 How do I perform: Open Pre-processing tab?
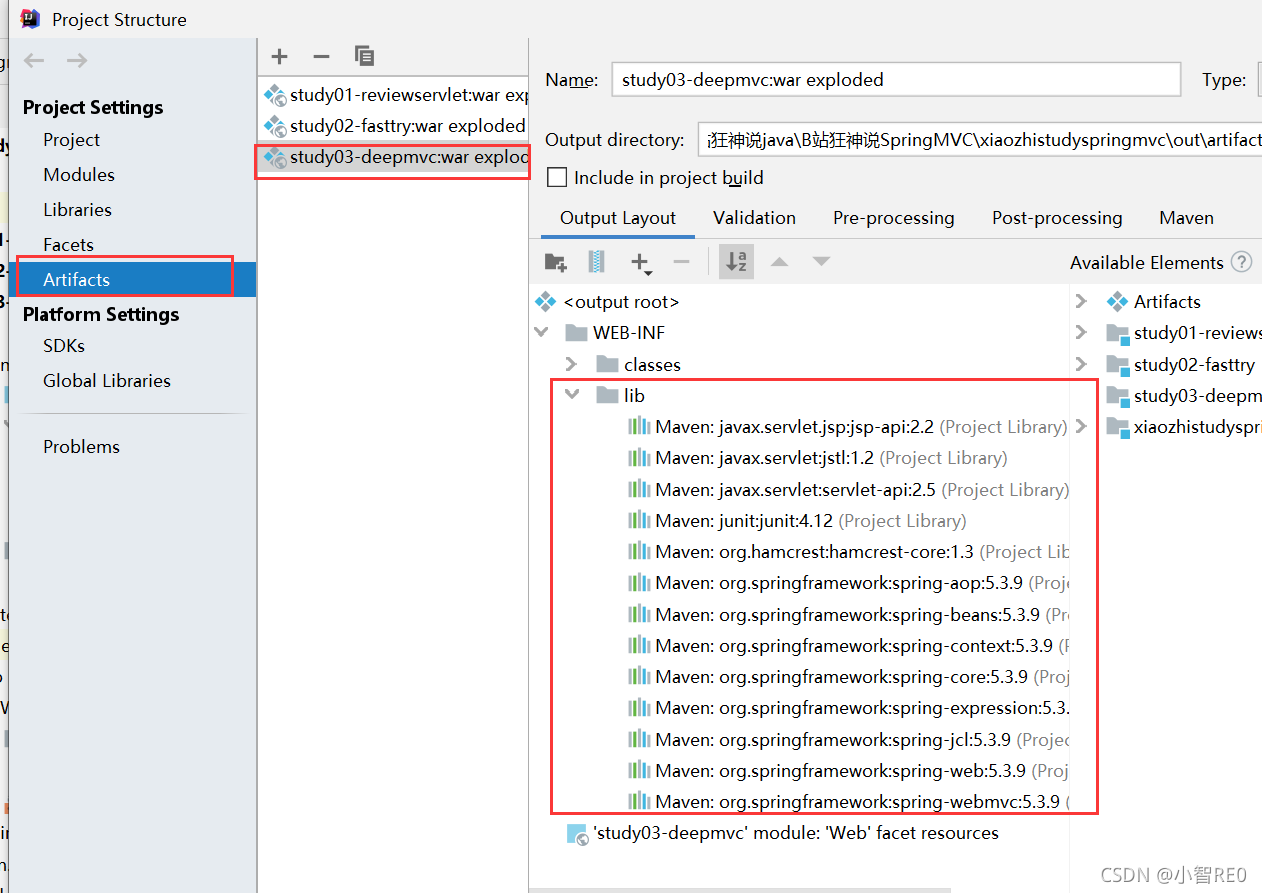point(893,218)
